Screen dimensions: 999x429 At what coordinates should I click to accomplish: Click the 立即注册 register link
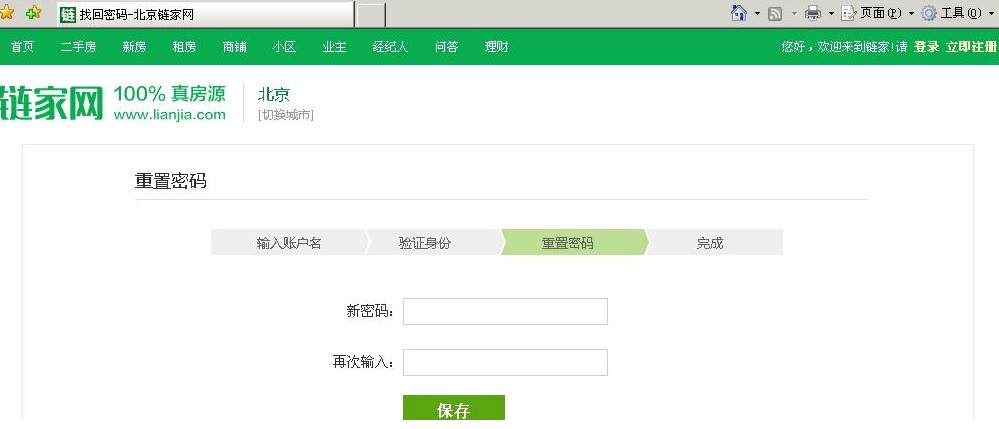tap(971, 47)
